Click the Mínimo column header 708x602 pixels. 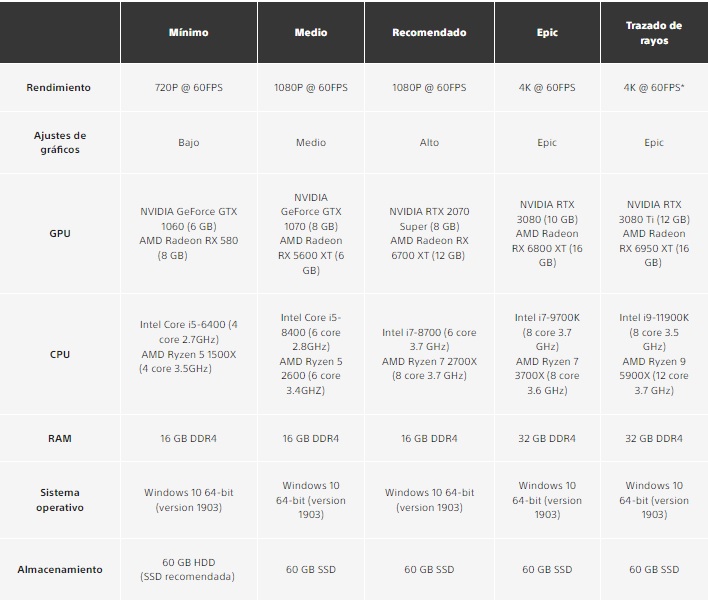click(x=189, y=33)
